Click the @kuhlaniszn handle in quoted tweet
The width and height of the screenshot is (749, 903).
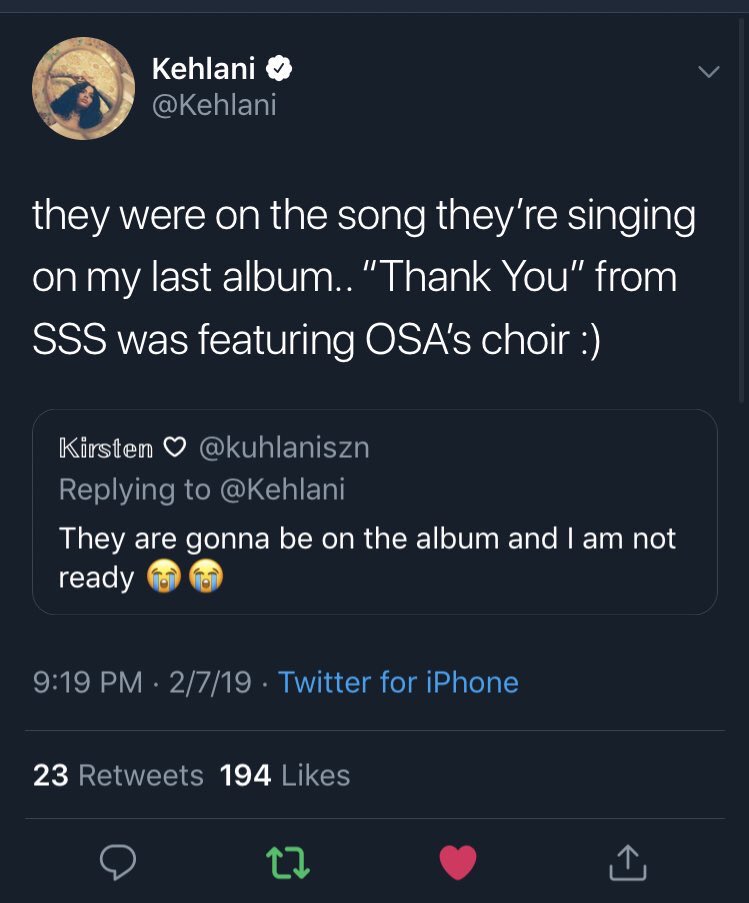click(x=285, y=447)
